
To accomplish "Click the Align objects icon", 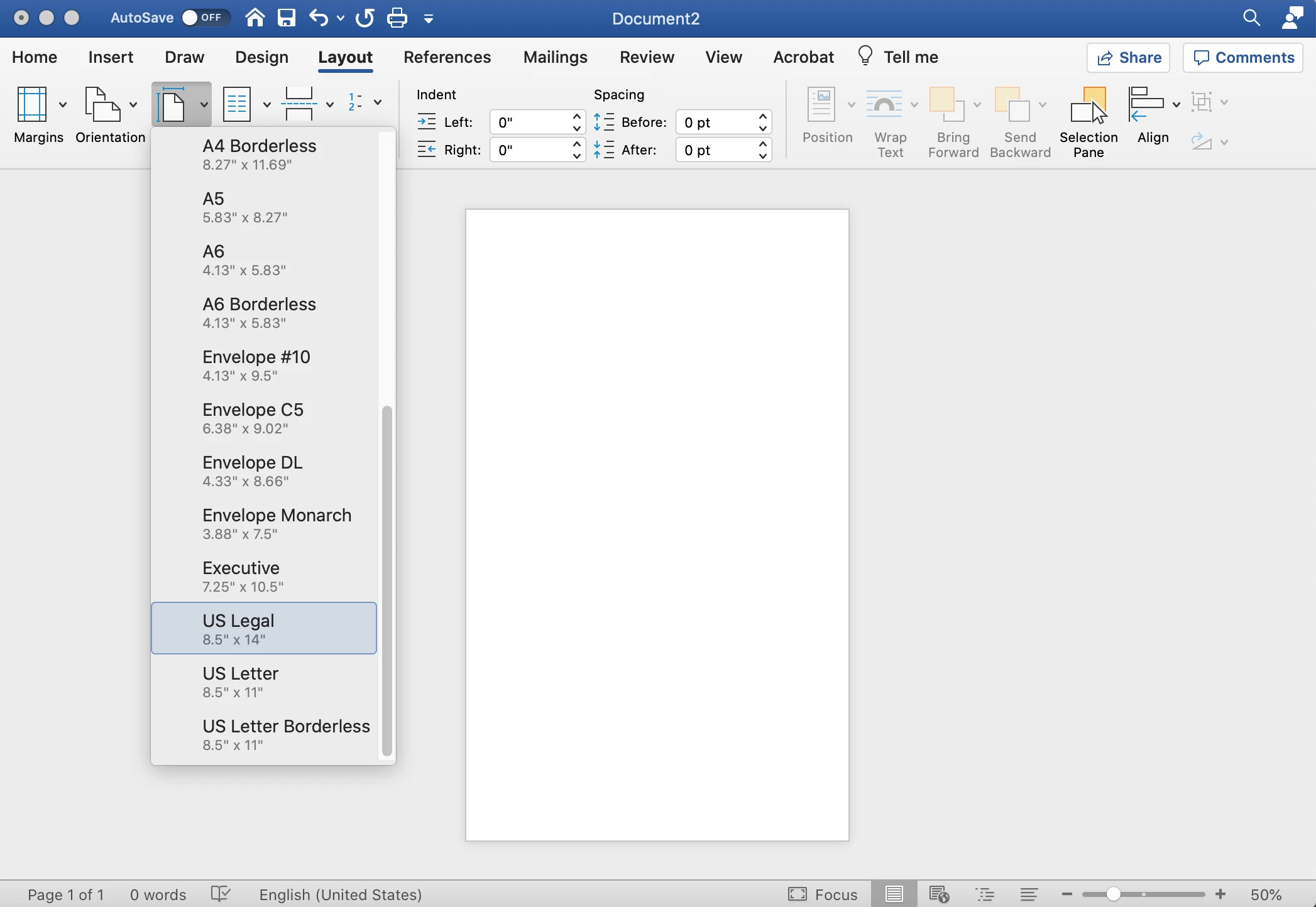I will pyautogui.click(x=1146, y=104).
